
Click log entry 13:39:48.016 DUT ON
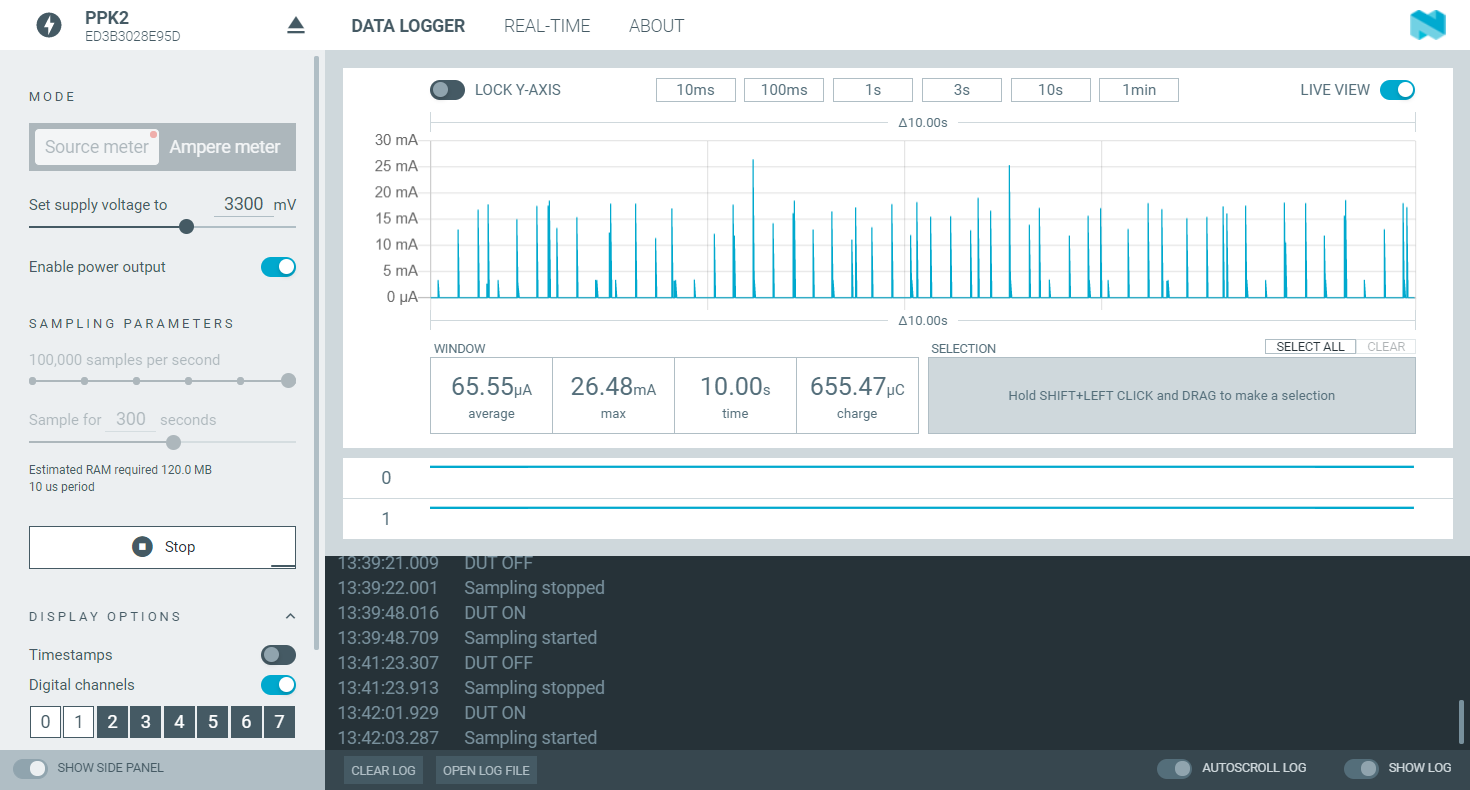[431, 613]
